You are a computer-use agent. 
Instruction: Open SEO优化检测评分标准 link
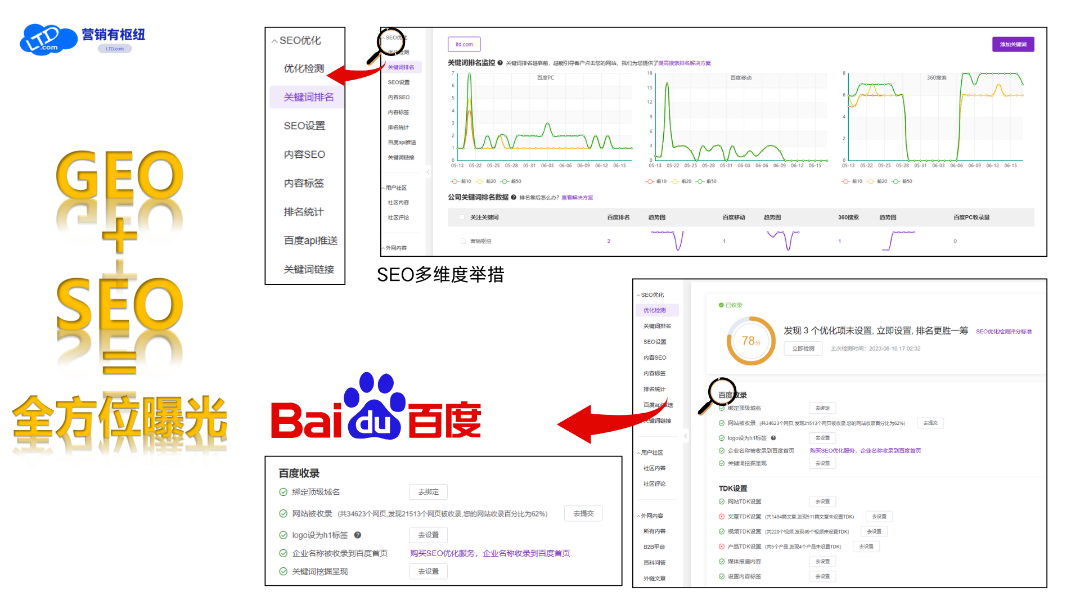pyautogui.click(x=1004, y=331)
